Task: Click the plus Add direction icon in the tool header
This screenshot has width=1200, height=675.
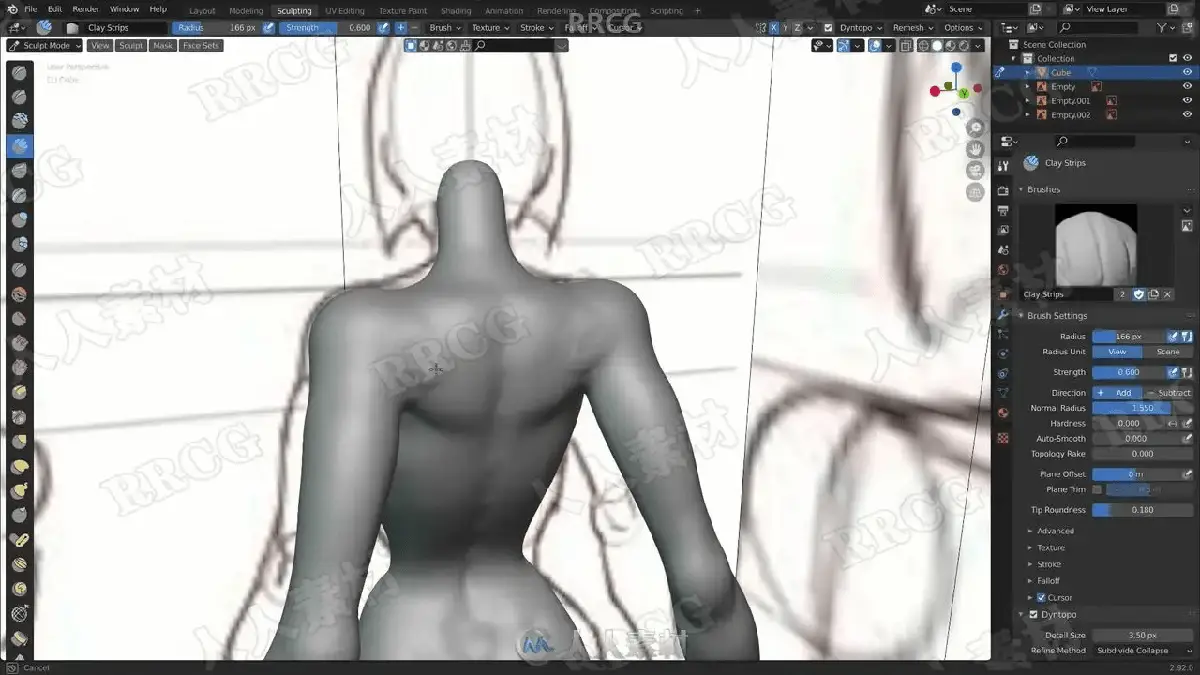Action: pyautogui.click(x=400, y=28)
